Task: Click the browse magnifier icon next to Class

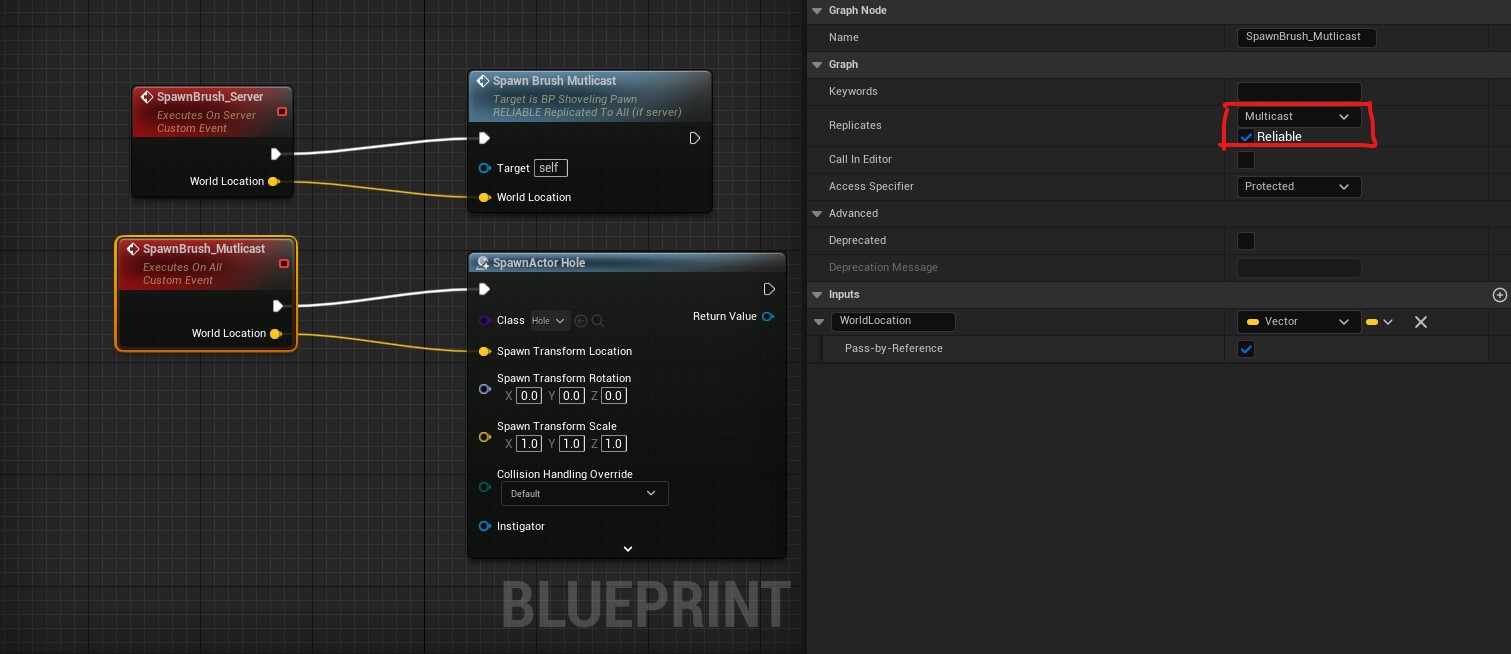Action: tap(598, 321)
